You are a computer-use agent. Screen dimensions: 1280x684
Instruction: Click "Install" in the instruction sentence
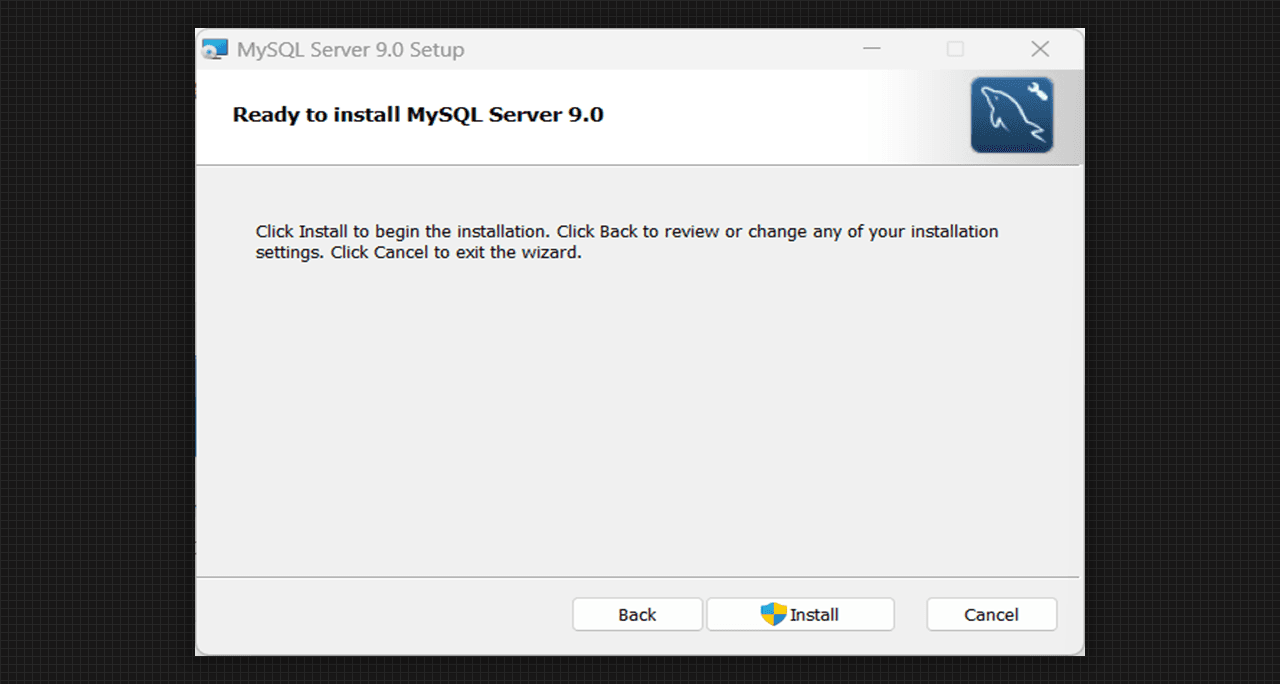pyautogui.click(x=323, y=232)
